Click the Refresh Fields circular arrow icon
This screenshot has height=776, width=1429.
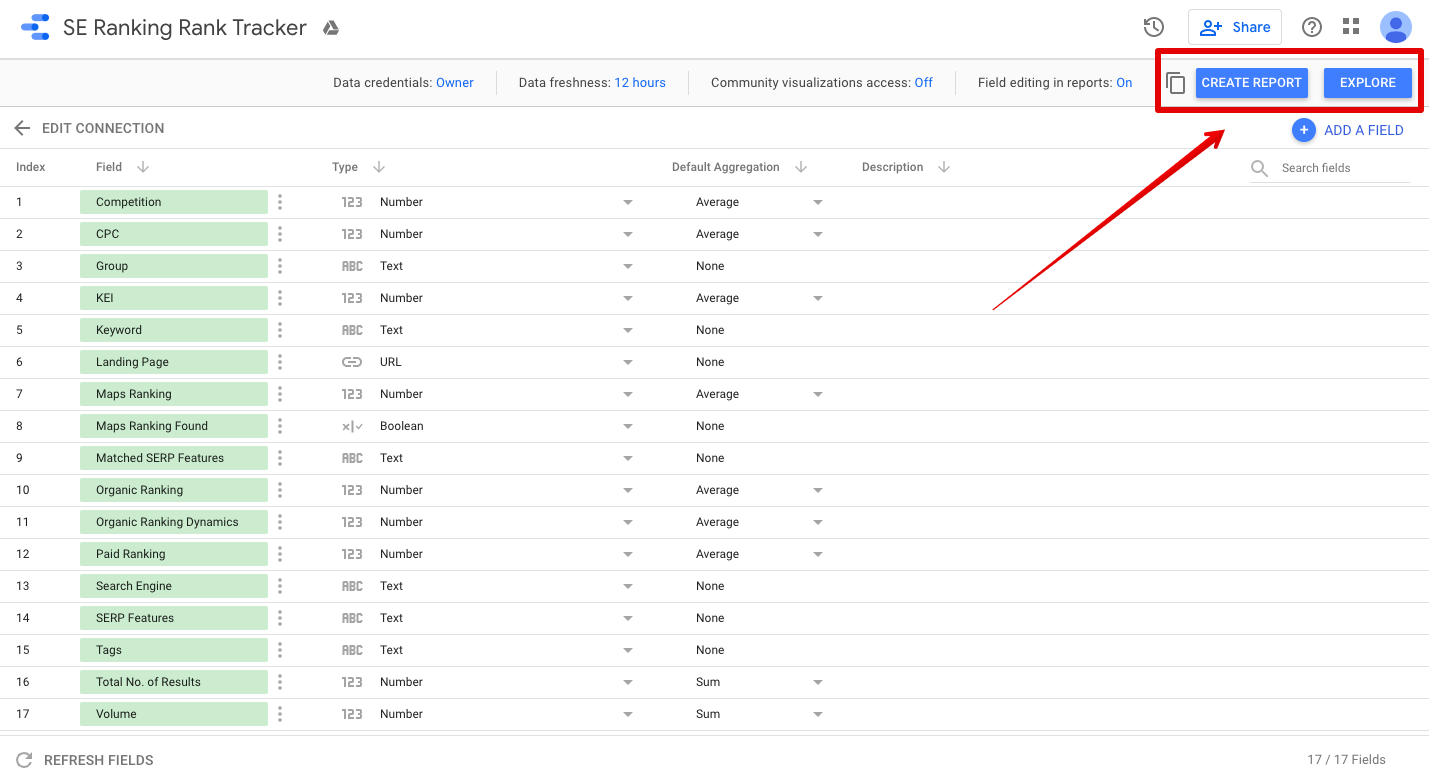click(25, 760)
